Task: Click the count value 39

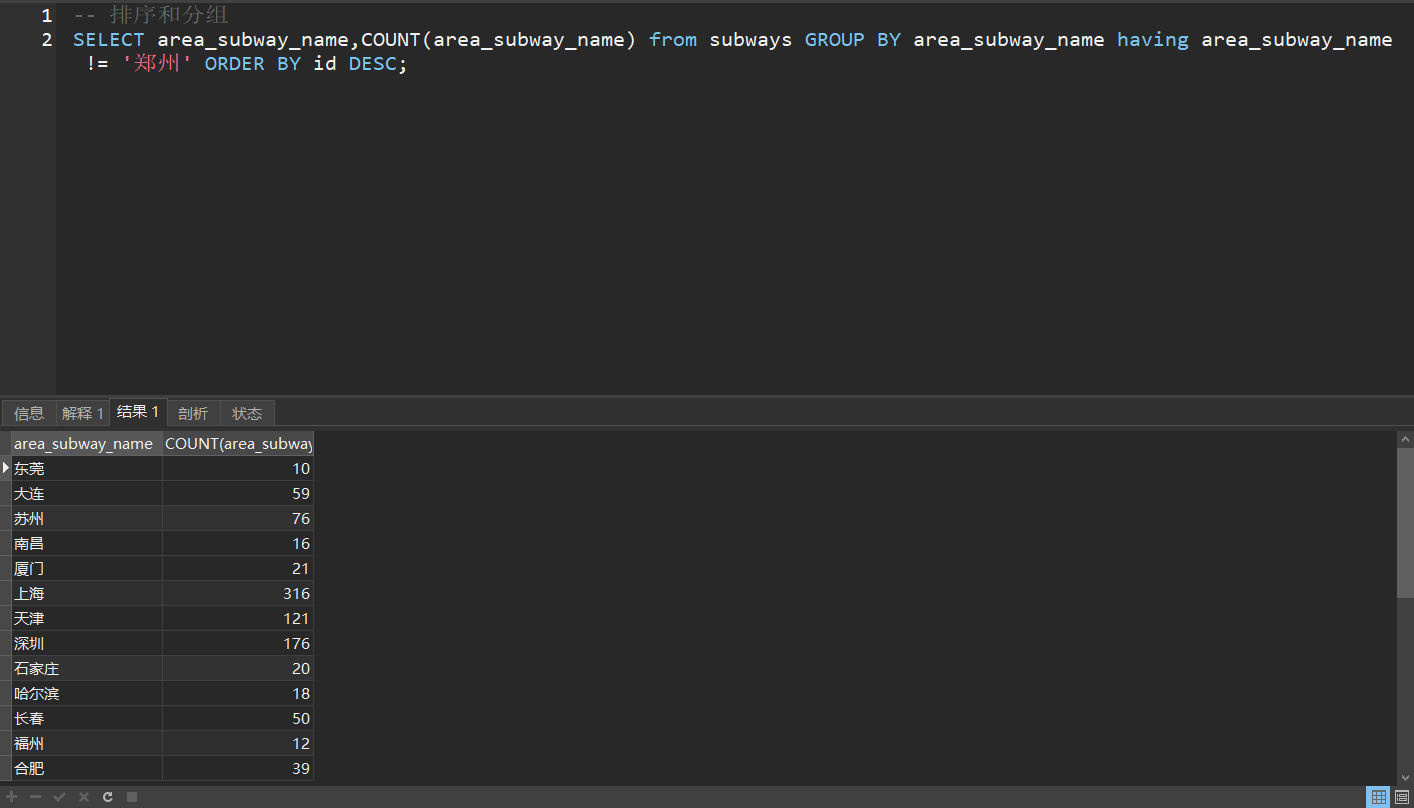Action: [x=301, y=769]
